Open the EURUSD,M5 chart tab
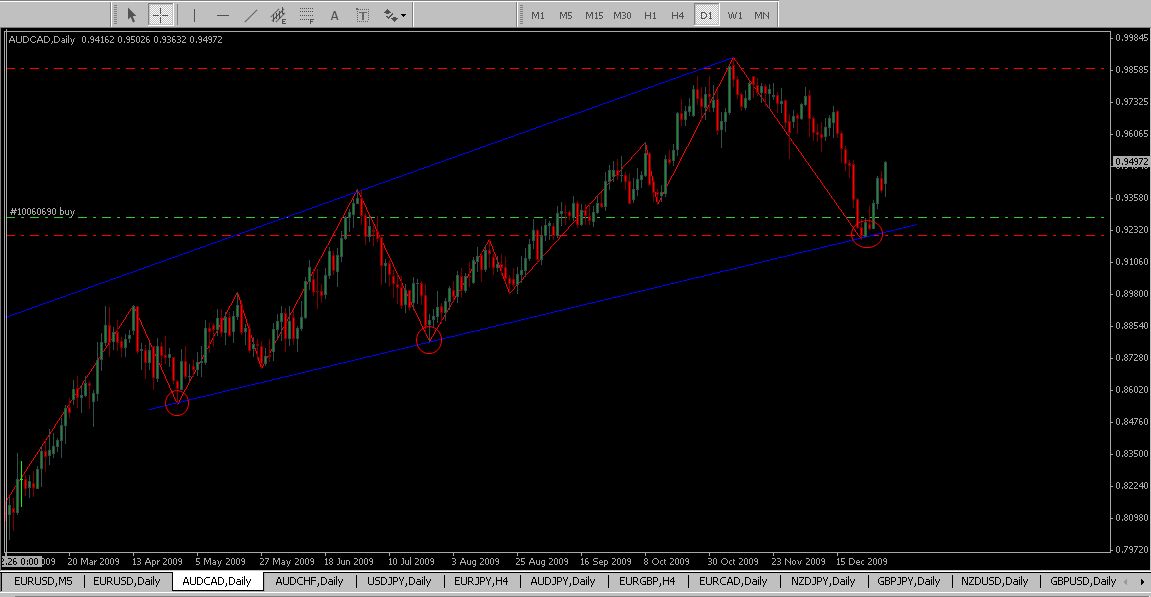The width and height of the screenshot is (1151, 597). coord(43,581)
